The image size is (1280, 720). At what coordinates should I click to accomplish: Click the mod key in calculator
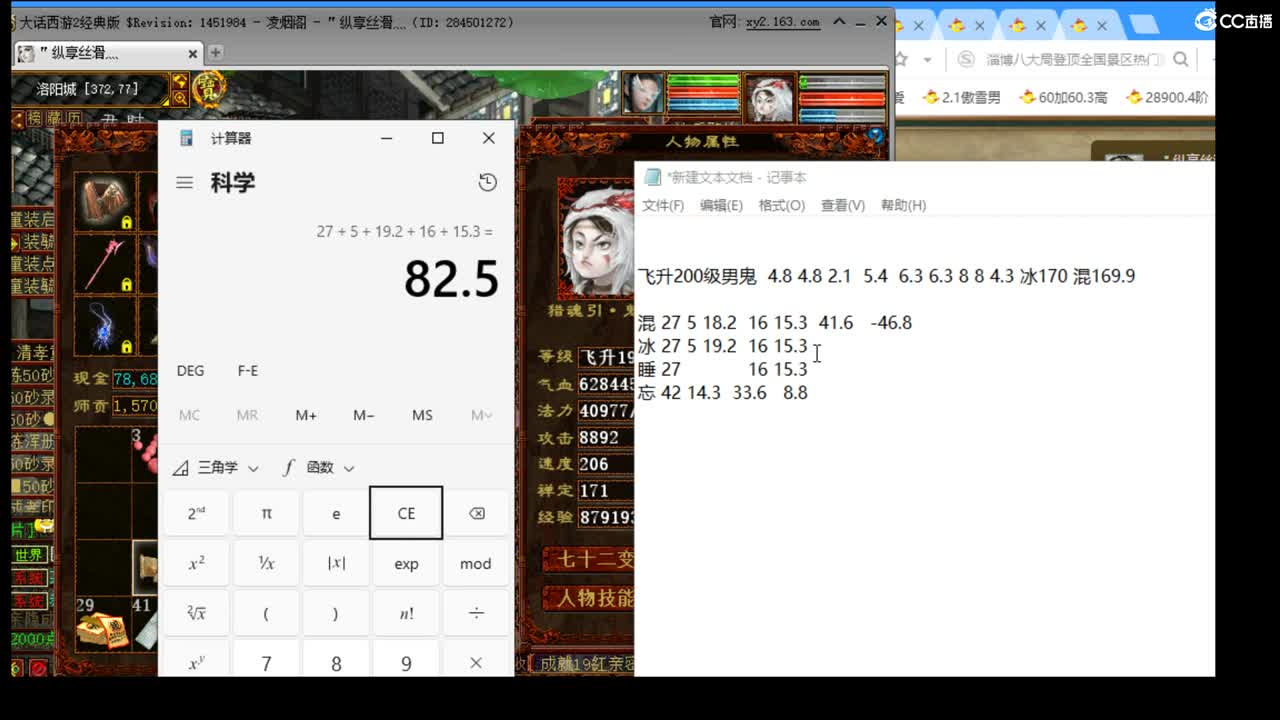point(476,563)
